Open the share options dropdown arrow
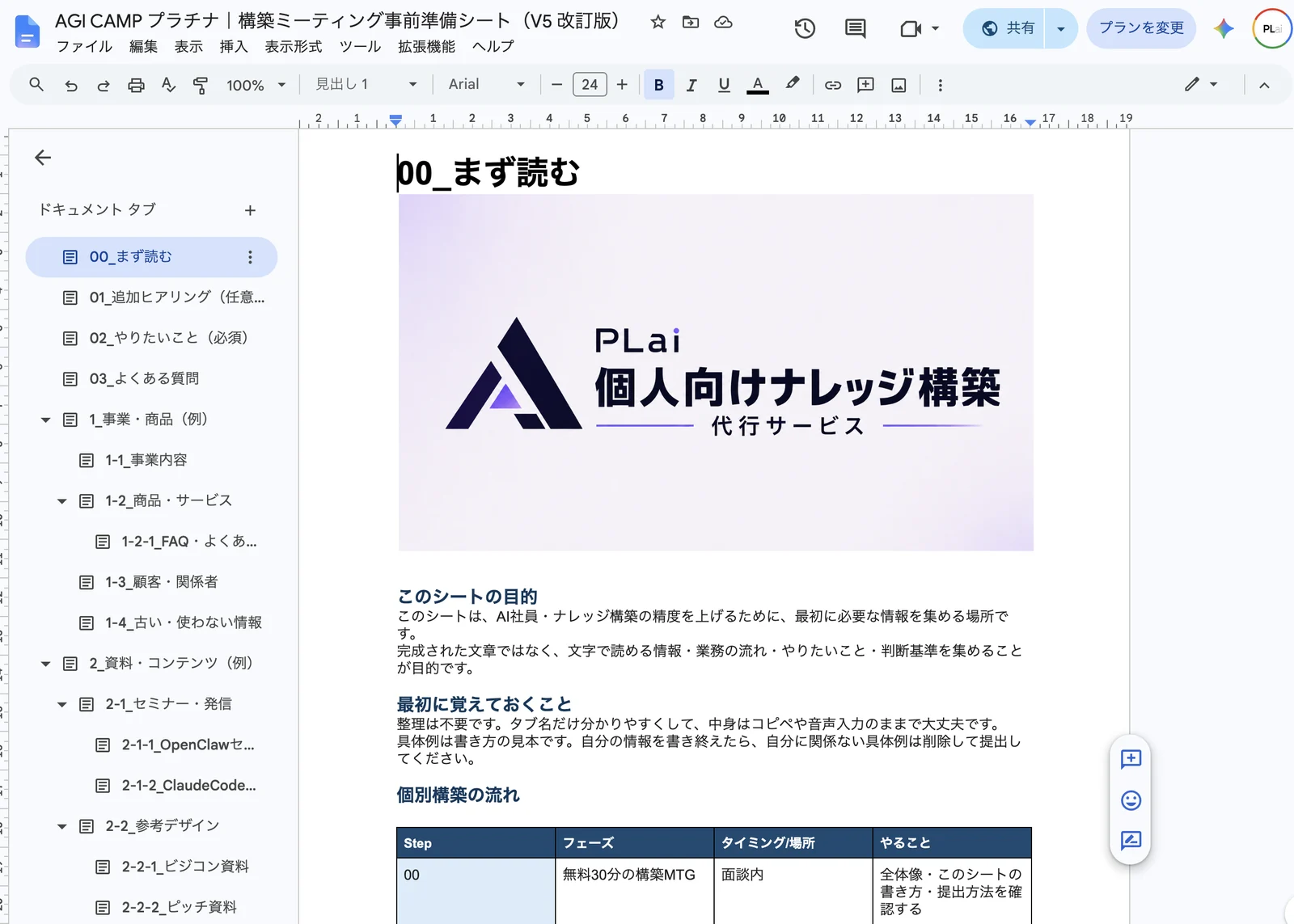The height and width of the screenshot is (924, 1294). [x=1060, y=28]
